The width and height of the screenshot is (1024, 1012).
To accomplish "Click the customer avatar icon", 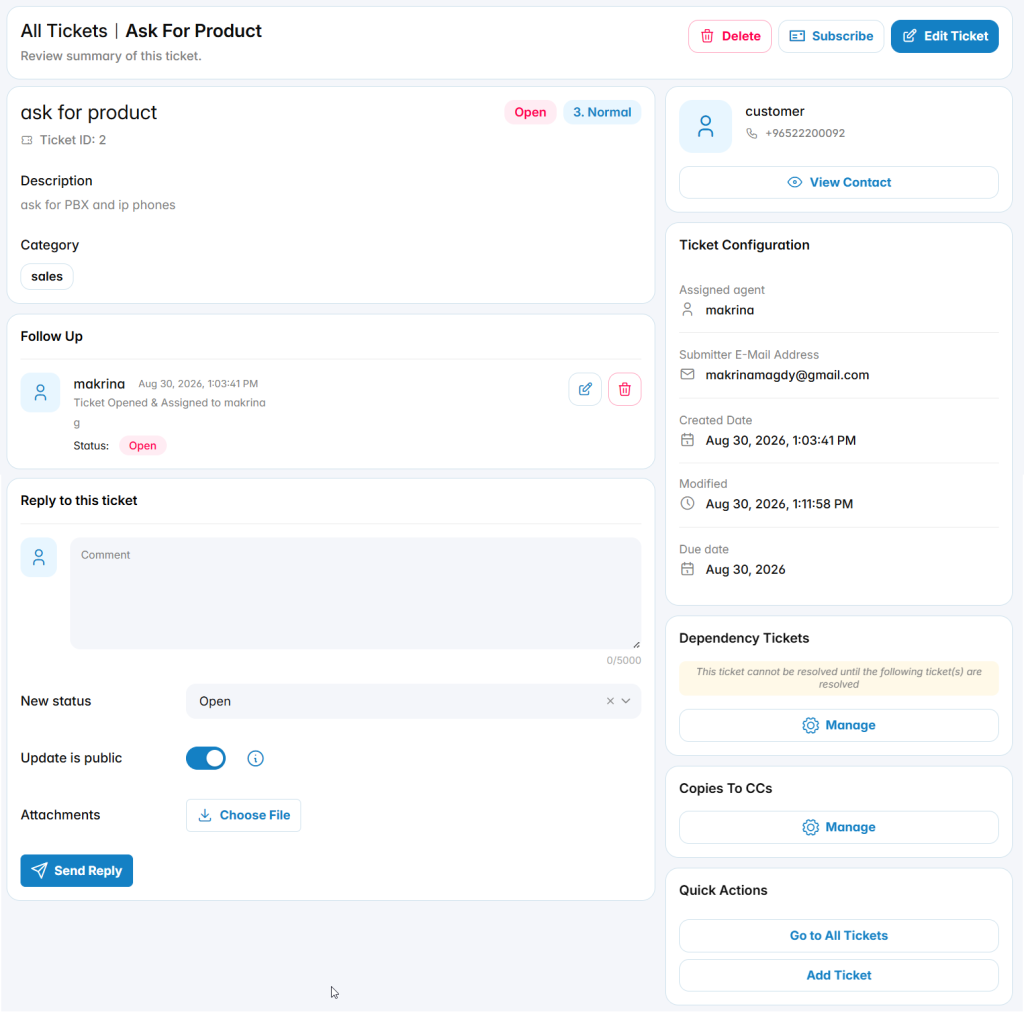I will click(705, 126).
